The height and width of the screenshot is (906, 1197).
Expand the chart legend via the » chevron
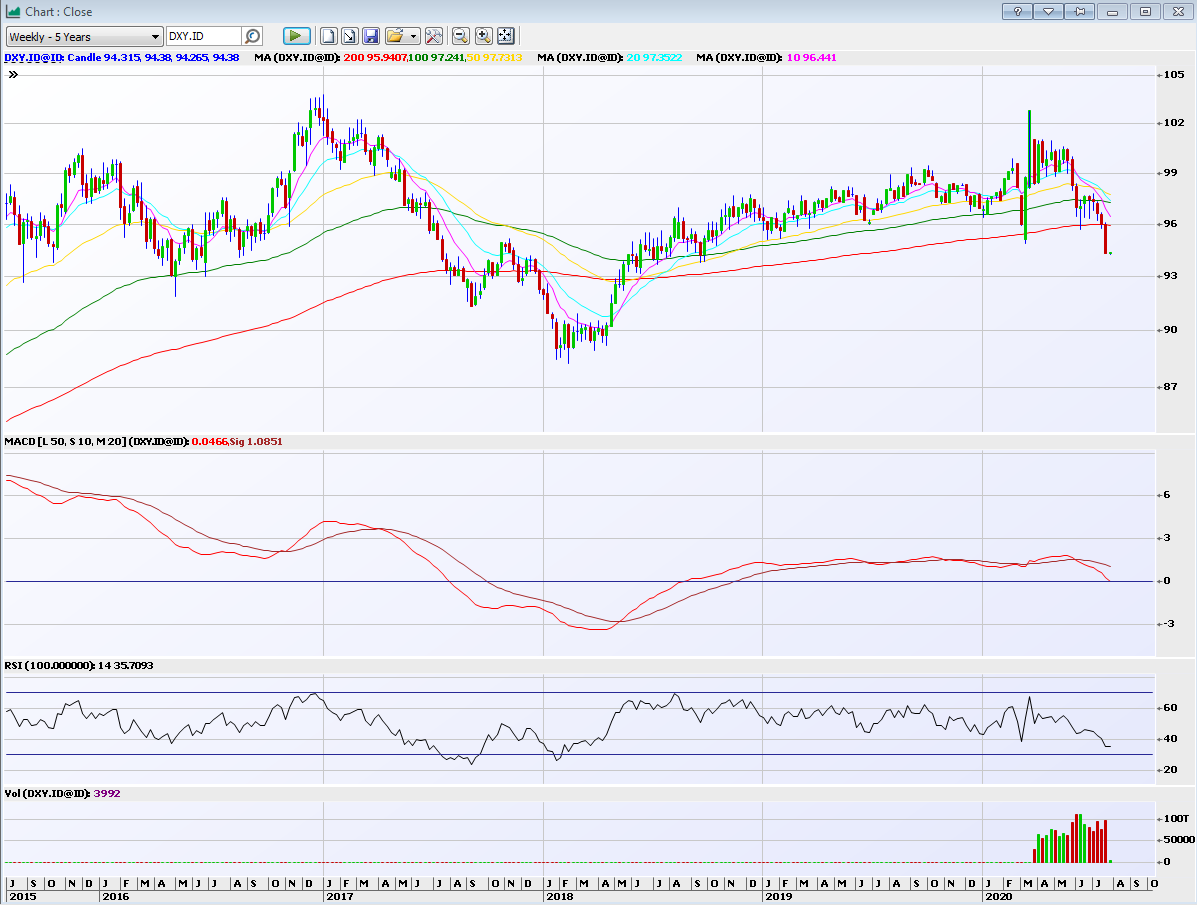coord(12,73)
